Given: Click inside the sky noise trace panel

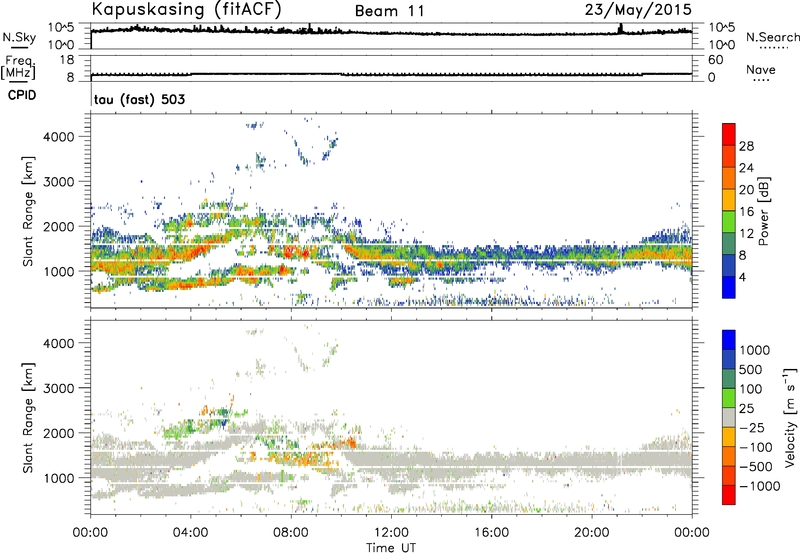Looking at the screenshot, I should coord(391,36).
